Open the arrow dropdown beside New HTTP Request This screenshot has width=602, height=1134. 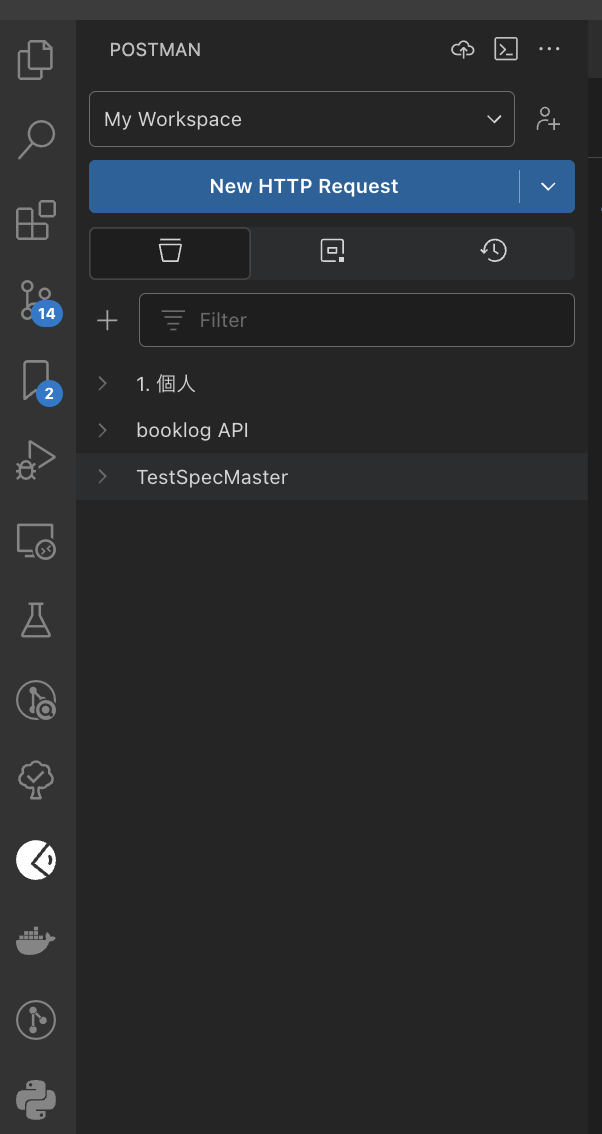point(547,186)
